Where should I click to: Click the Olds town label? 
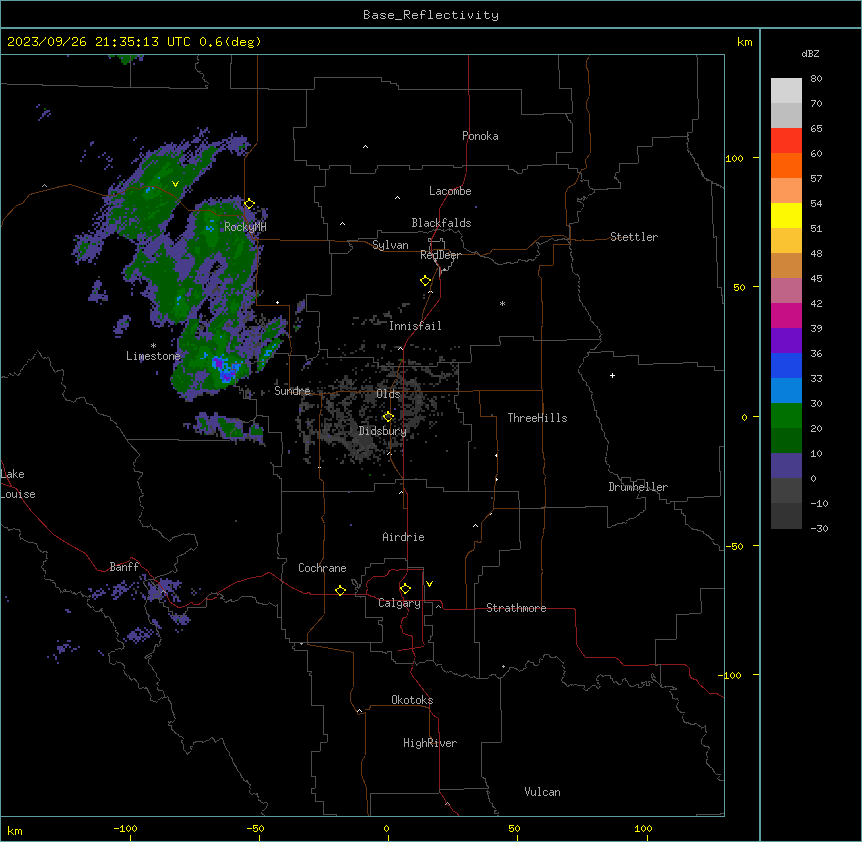388,394
